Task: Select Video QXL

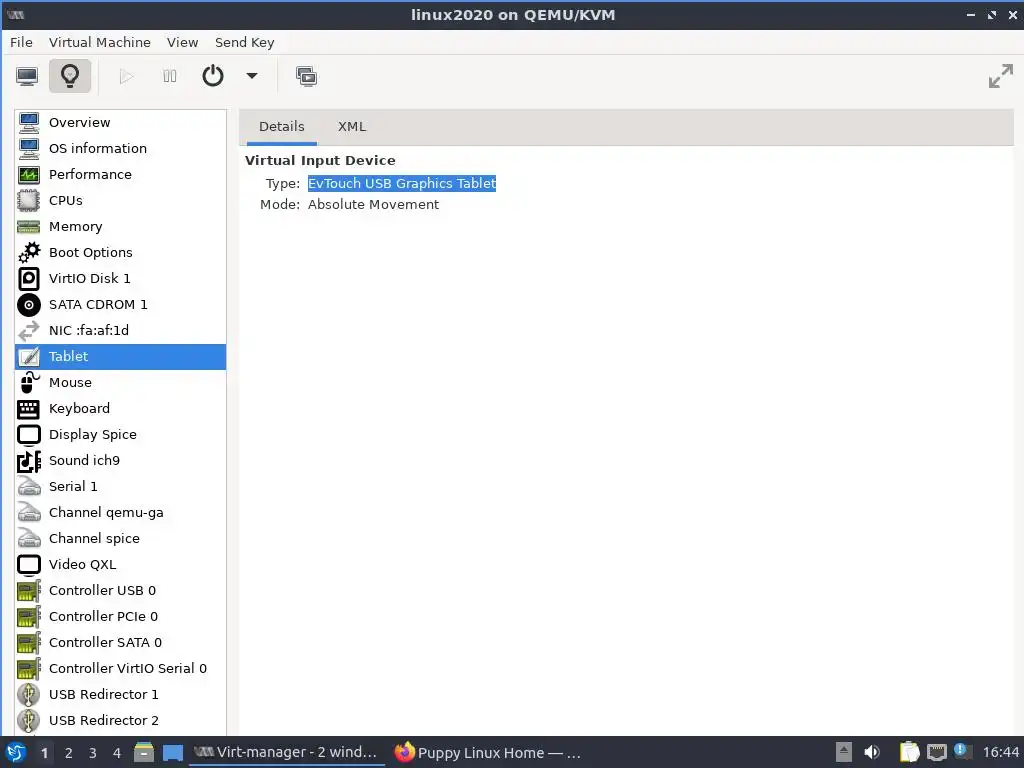Action: (121, 564)
